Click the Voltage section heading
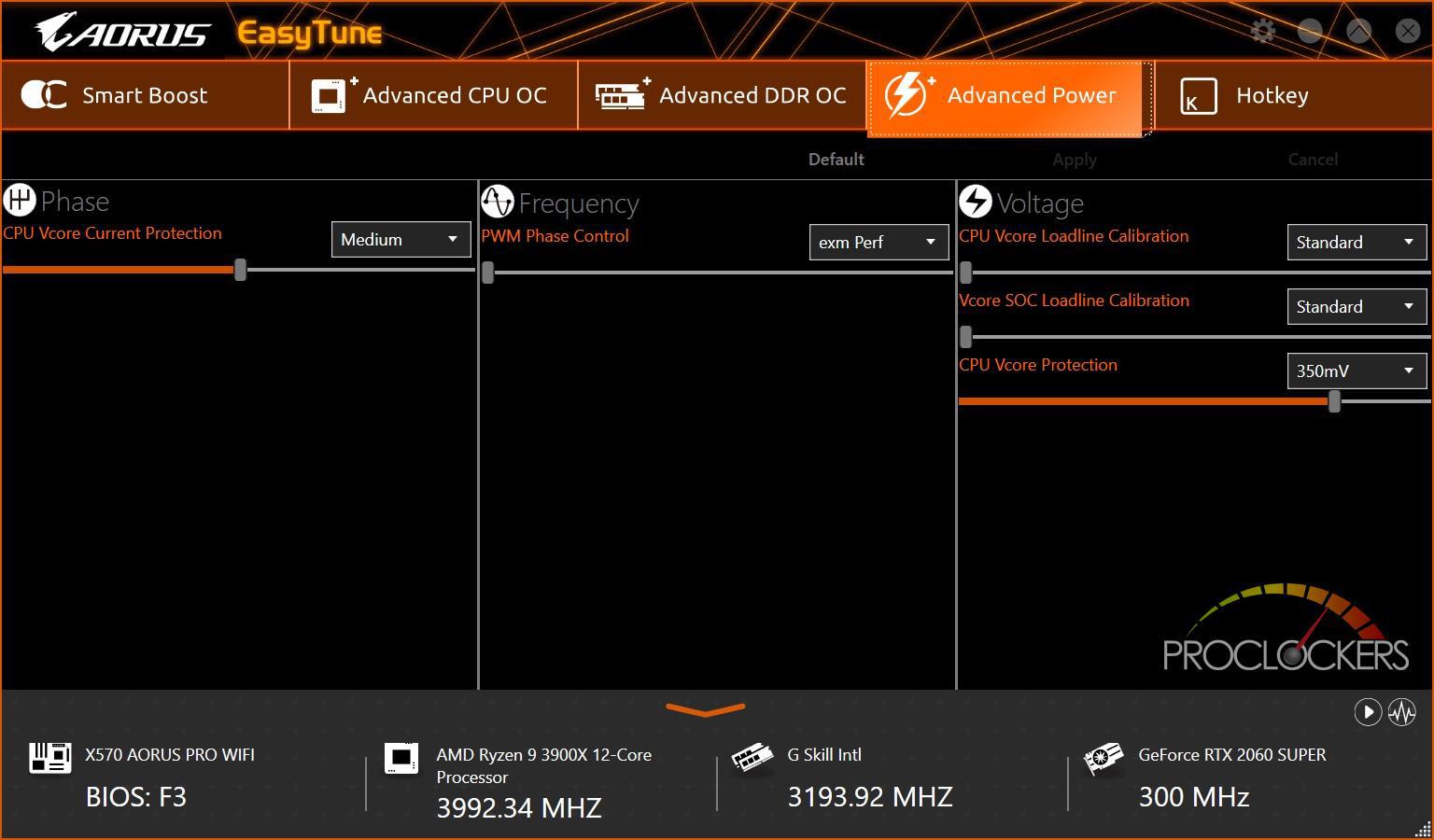Screen dimensions: 1434x840 (1040, 203)
